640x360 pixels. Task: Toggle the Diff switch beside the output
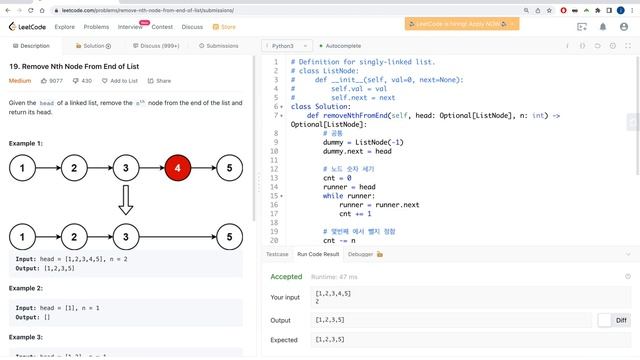[x=614, y=320]
